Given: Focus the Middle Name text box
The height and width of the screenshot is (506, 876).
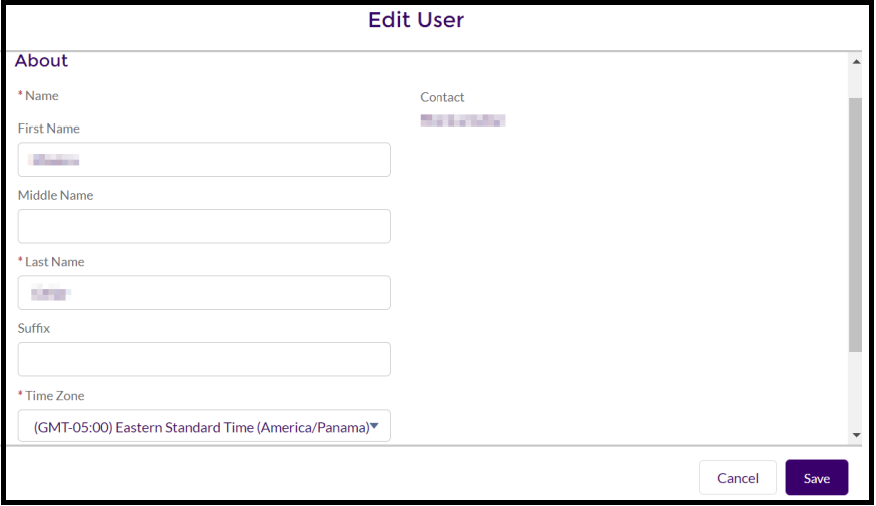Looking at the screenshot, I should click(204, 226).
